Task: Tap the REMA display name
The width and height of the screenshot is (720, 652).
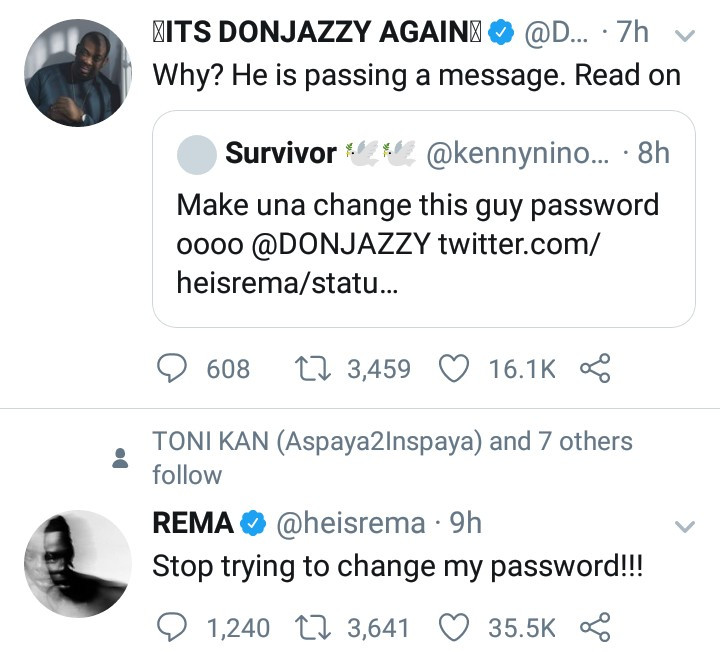Action: pos(192,523)
